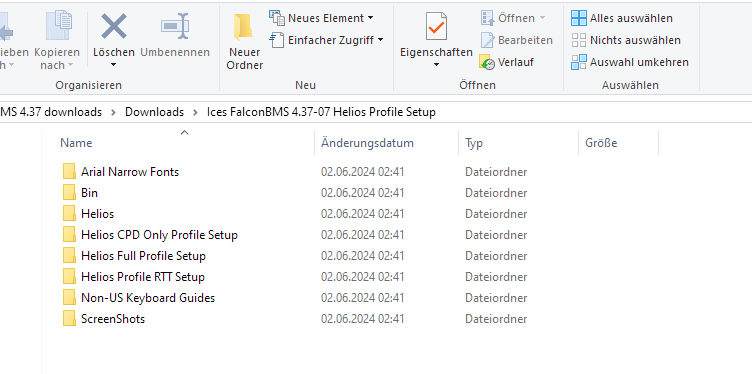Screen dimensions: 752x374
Task: Click Helios Full Profile Setup name
Action: 143,256
